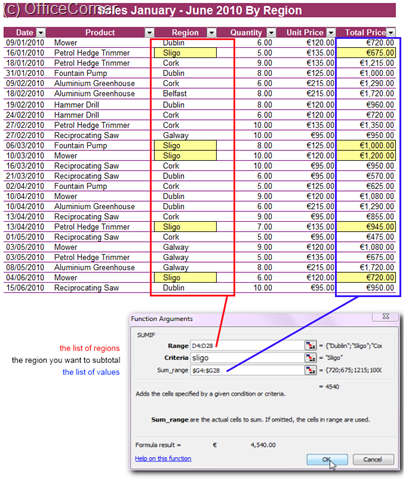
Task: Expand the Unit Price filter arrow
Action: pos(331,32)
